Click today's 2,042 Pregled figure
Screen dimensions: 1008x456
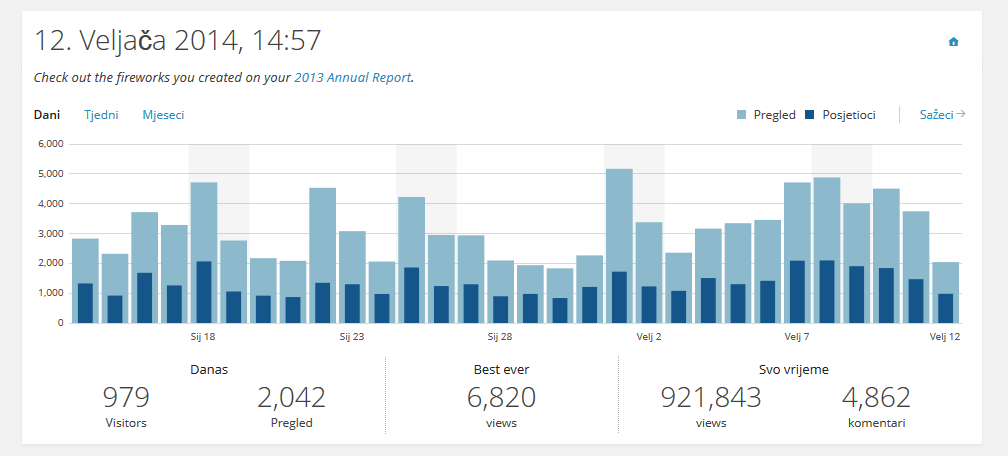pyautogui.click(x=291, y=398)
